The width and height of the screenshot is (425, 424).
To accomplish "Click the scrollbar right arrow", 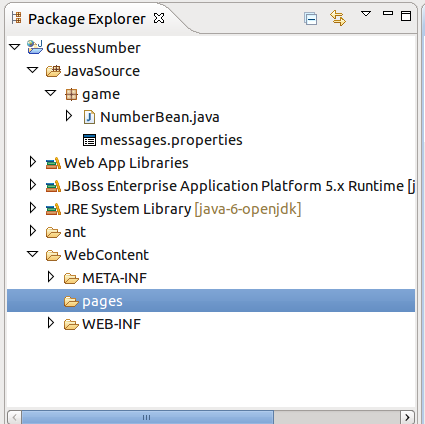I will (x=407, y=417).
